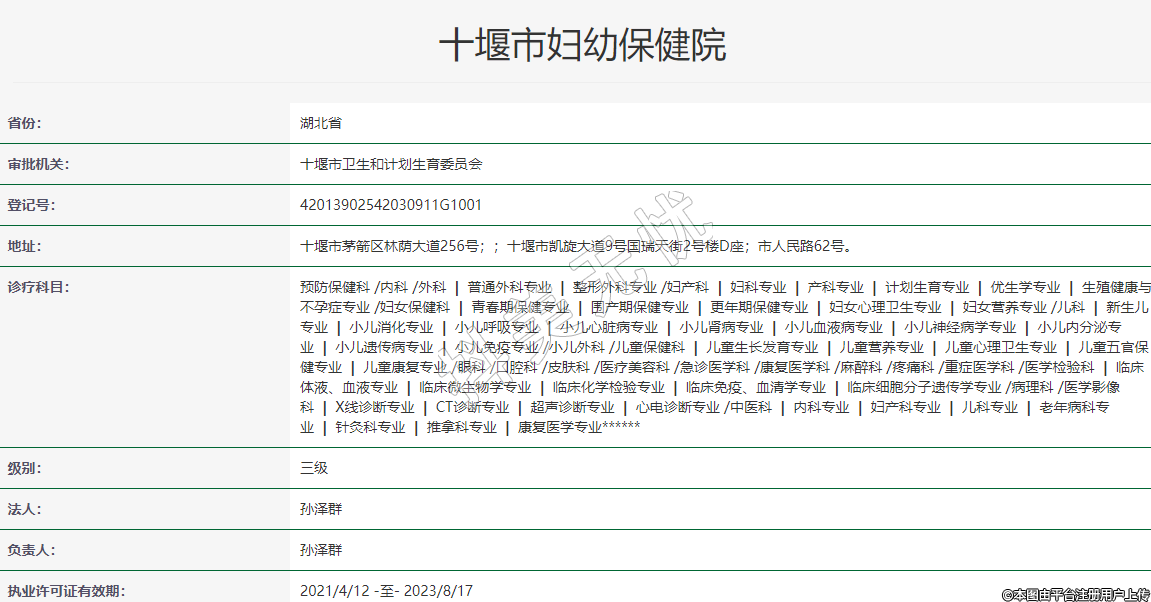Select the 诊疗科目 field label
Image resolution: width=1151 pixels, height=602 pixels.
click(x=38, y=287)
